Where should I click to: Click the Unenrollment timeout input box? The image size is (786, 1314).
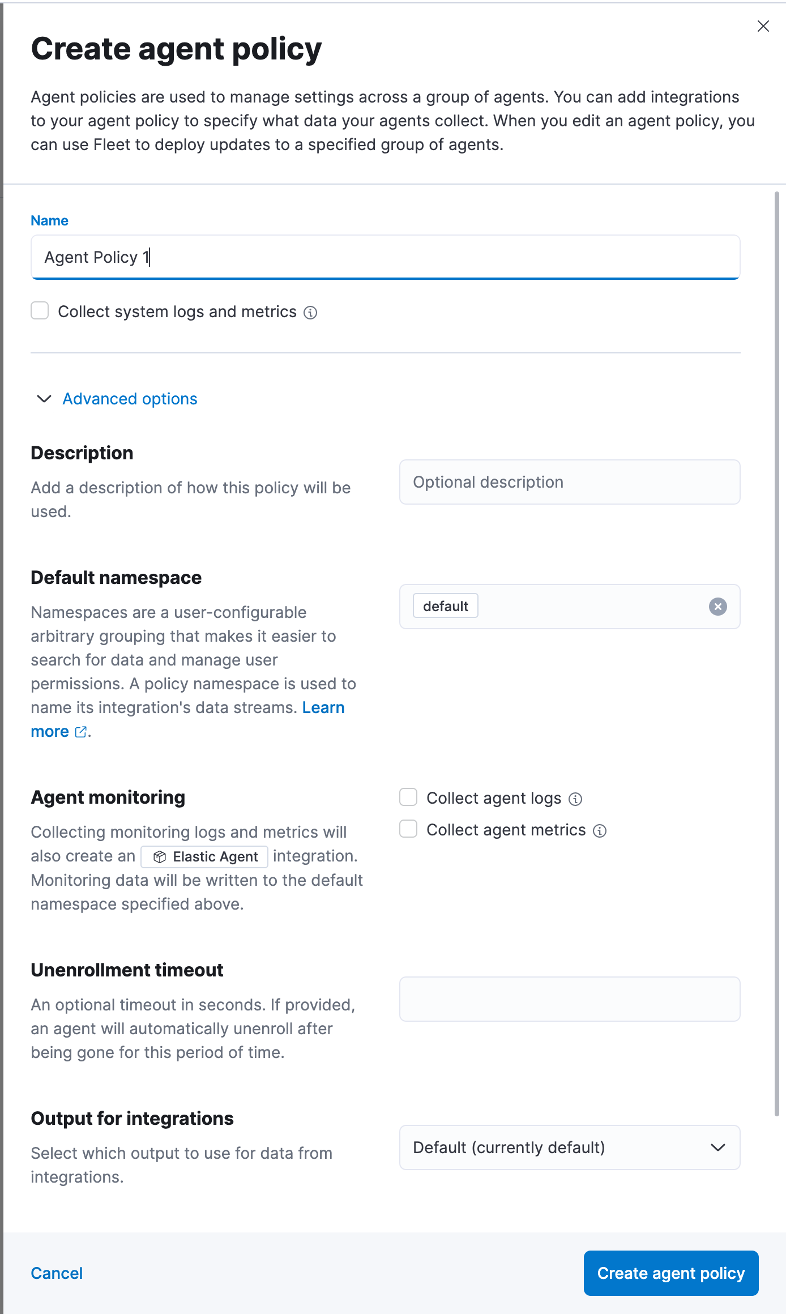(x=570, y=999)
